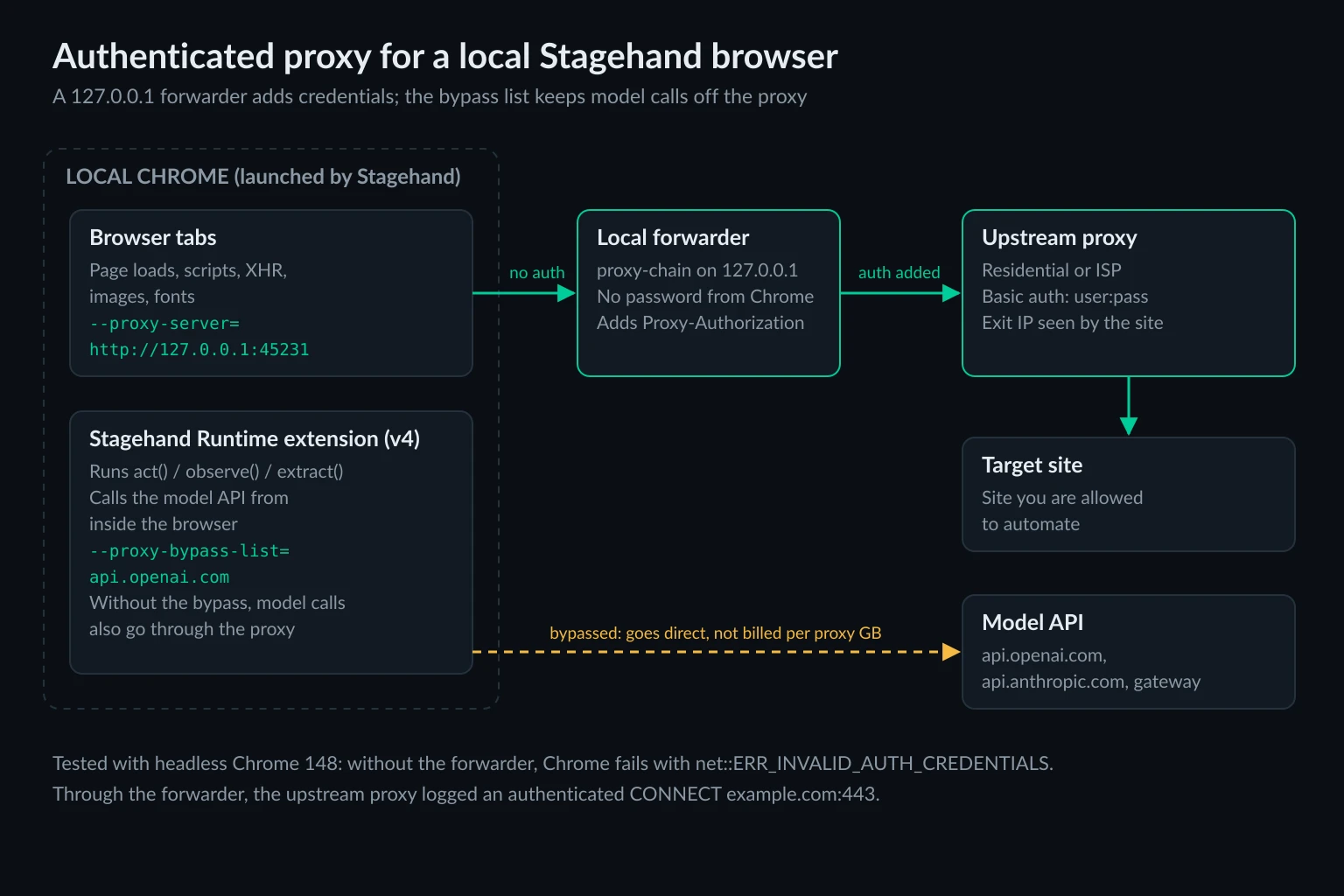Screen dimensions: 1344x896
Task: Select the "inside the browser" line
Action: click(164, 524)
